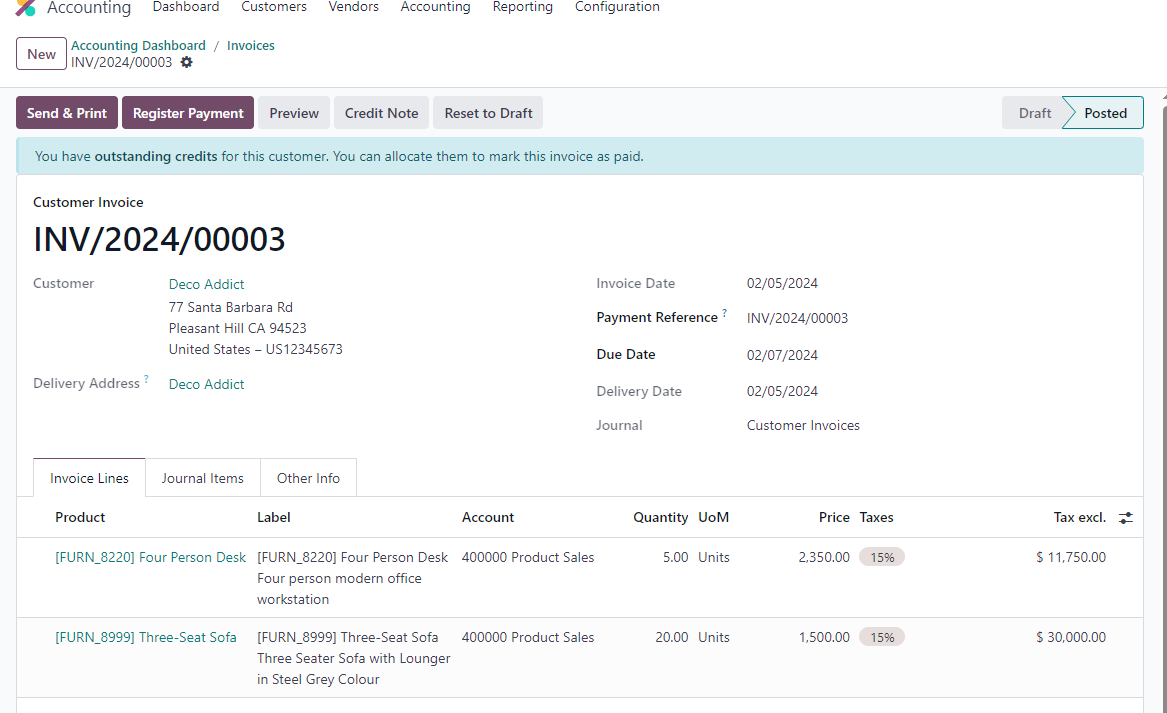This screenshot has height=713, width=1167.
Task: Select the Posted status stage
Action: point(1105,113)
